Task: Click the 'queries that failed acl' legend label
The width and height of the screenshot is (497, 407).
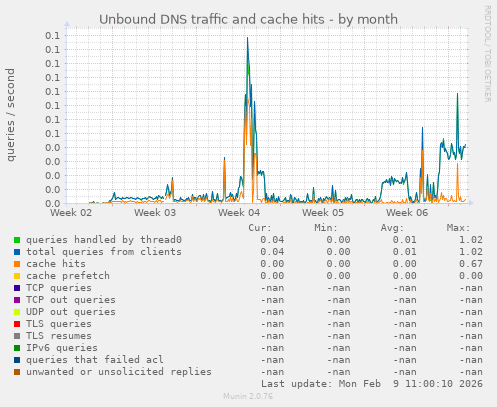Action: [95, 360]
